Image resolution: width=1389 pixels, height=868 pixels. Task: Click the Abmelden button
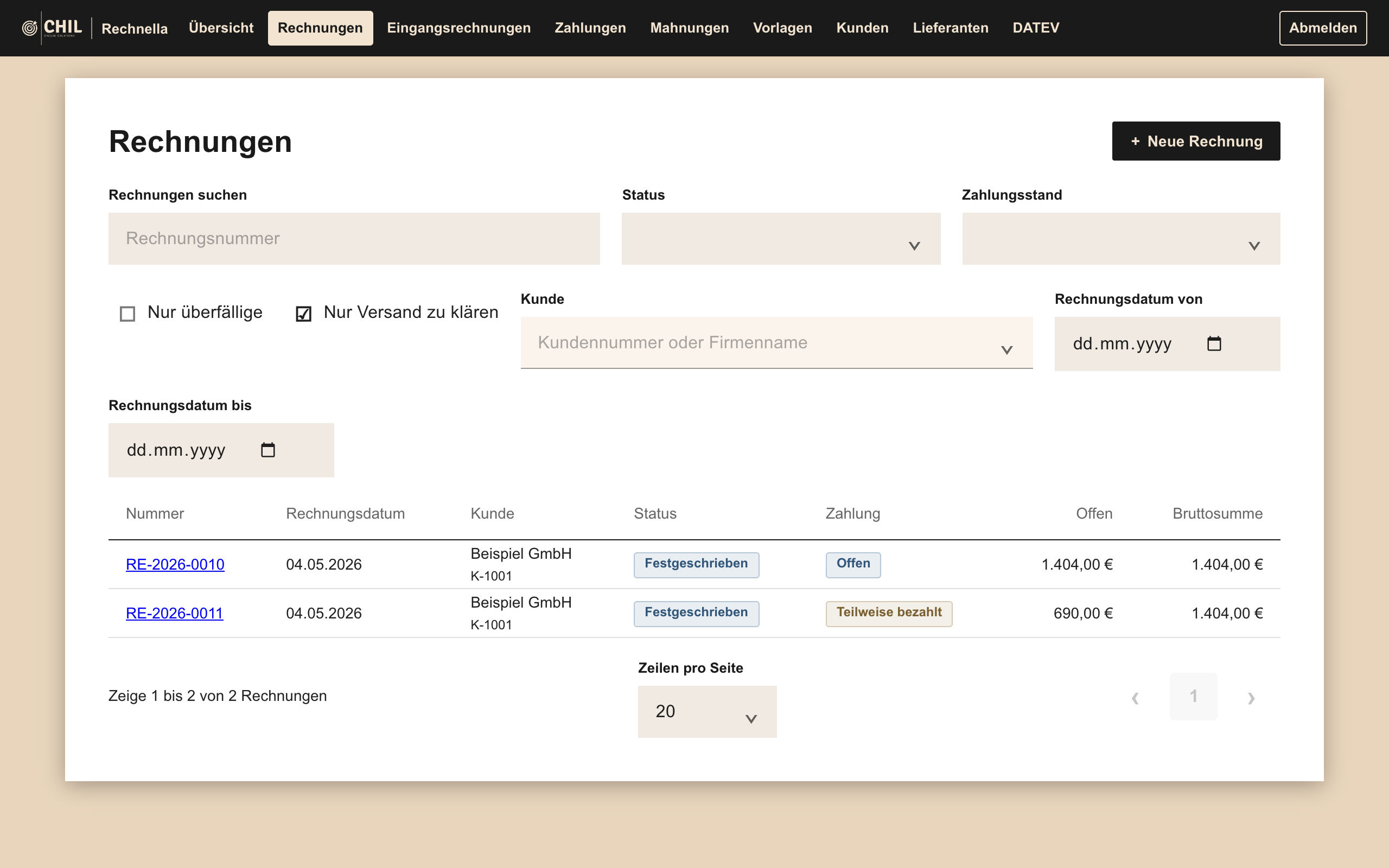1322,28
